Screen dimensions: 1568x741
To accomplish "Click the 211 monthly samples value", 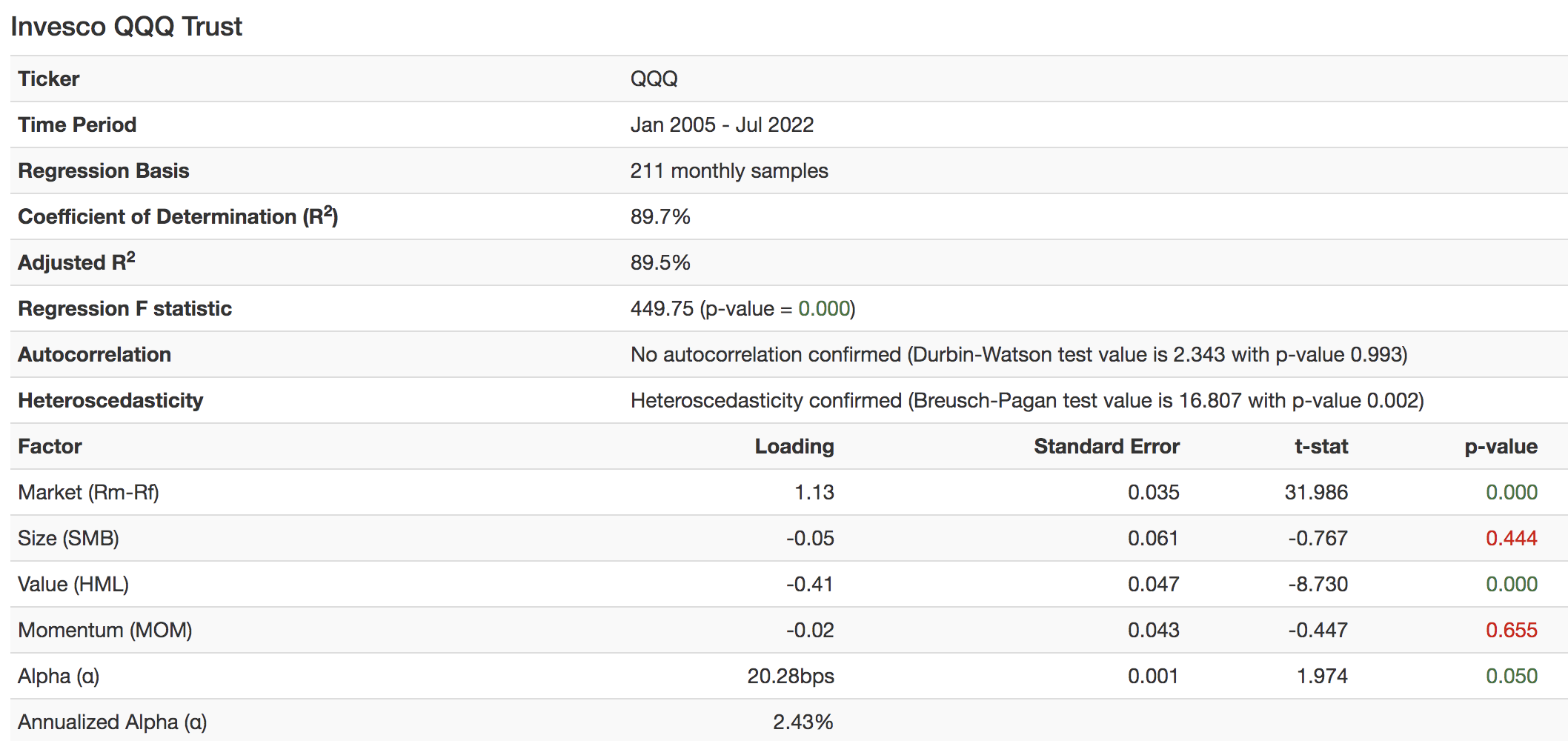I will click(729, 170).
